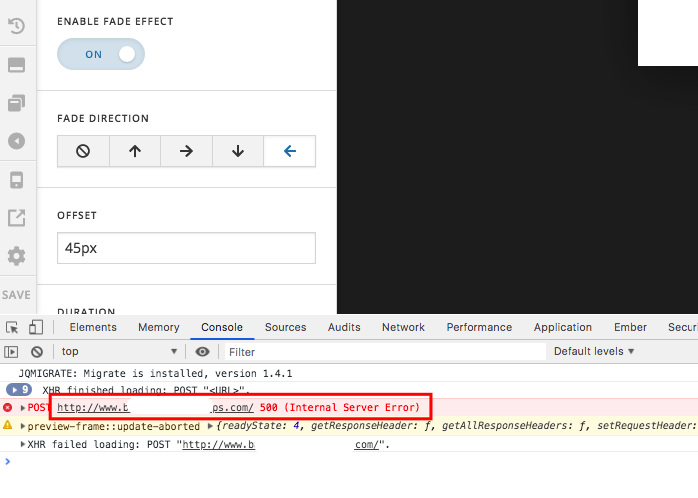Switch to the Network tab
The height and width of the screenshot is (498, 698).
click(x=403, y=327)
